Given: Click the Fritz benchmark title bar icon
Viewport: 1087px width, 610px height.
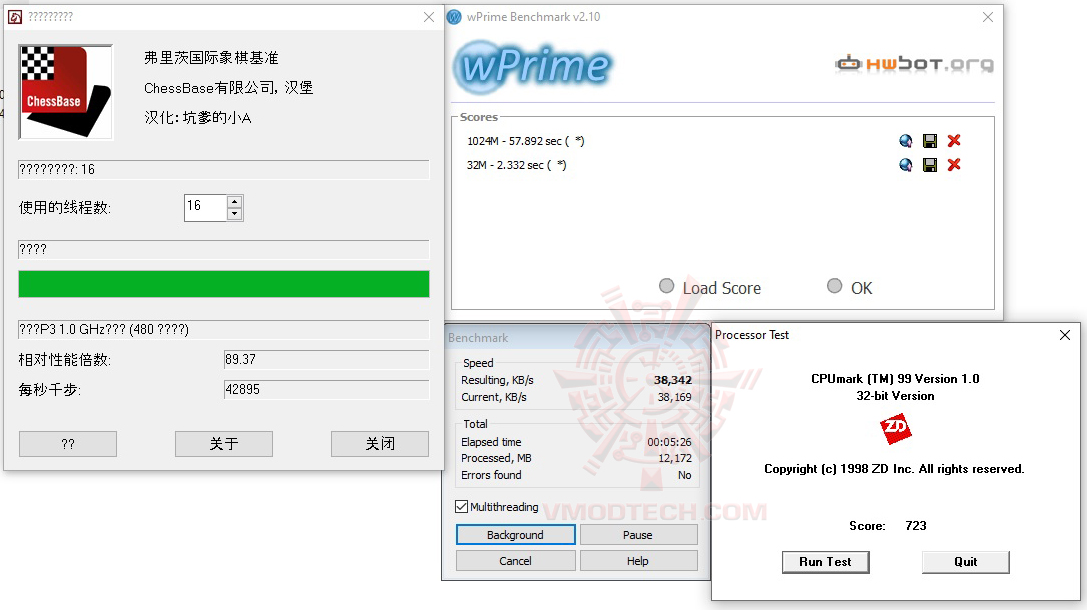Looking at the screenshot, I should (15, 17).
